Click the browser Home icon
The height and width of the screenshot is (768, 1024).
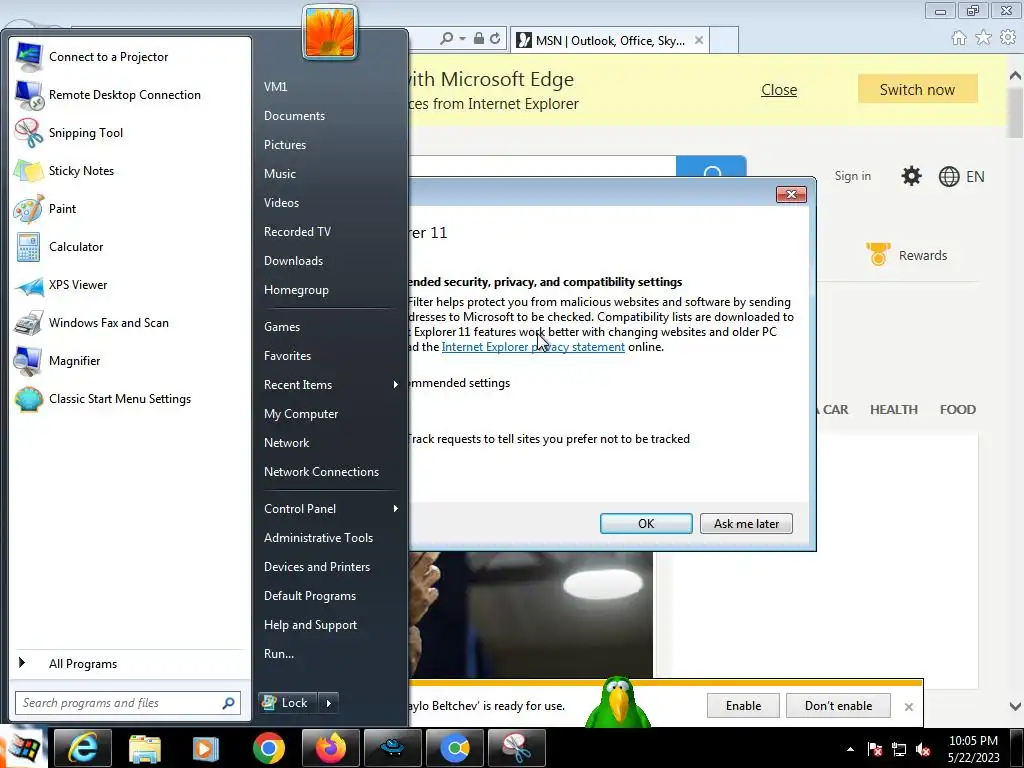pyautogui.click(x=959, y=38)
